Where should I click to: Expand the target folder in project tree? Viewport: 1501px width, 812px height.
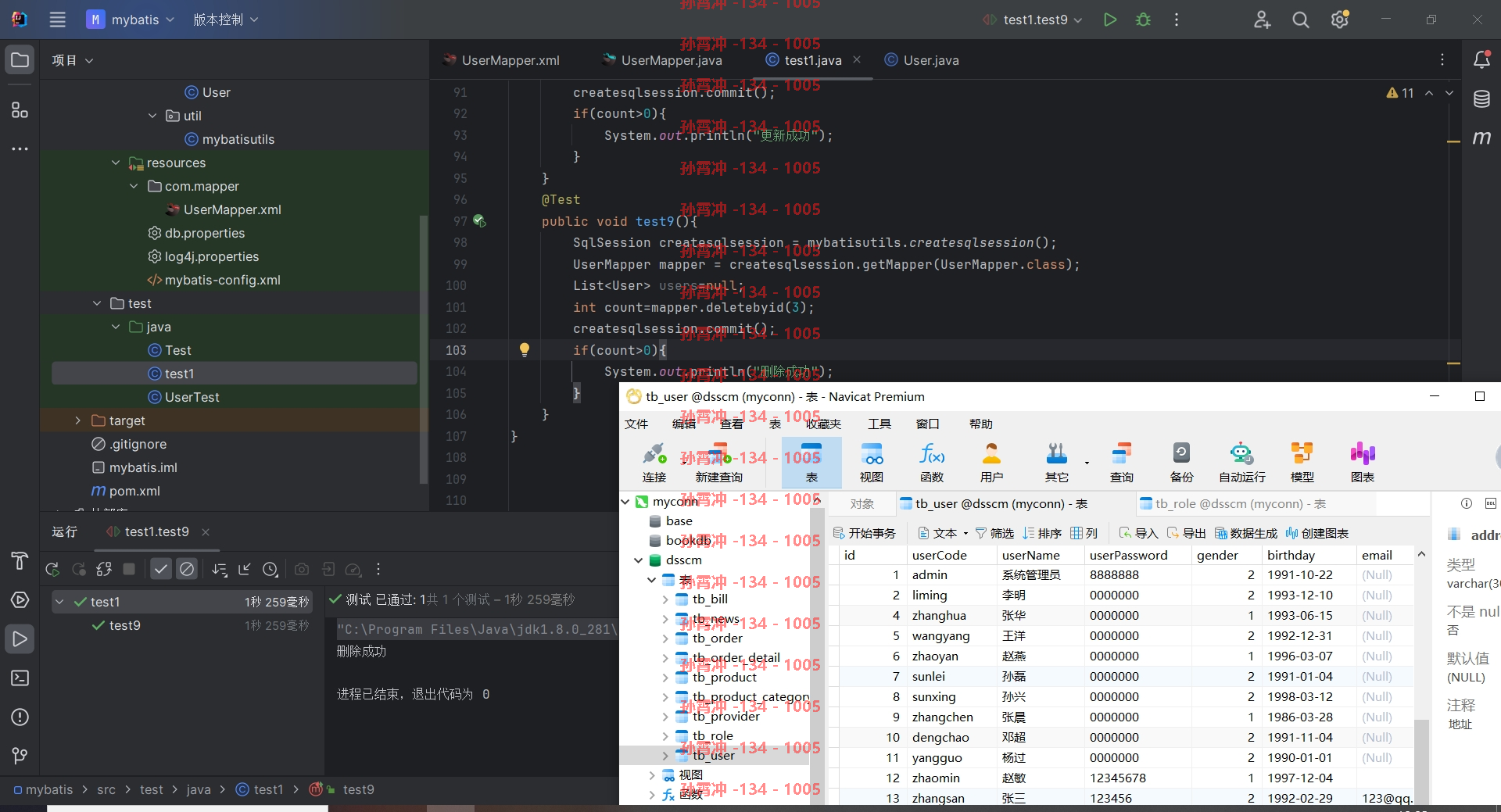tap(77, 420)
